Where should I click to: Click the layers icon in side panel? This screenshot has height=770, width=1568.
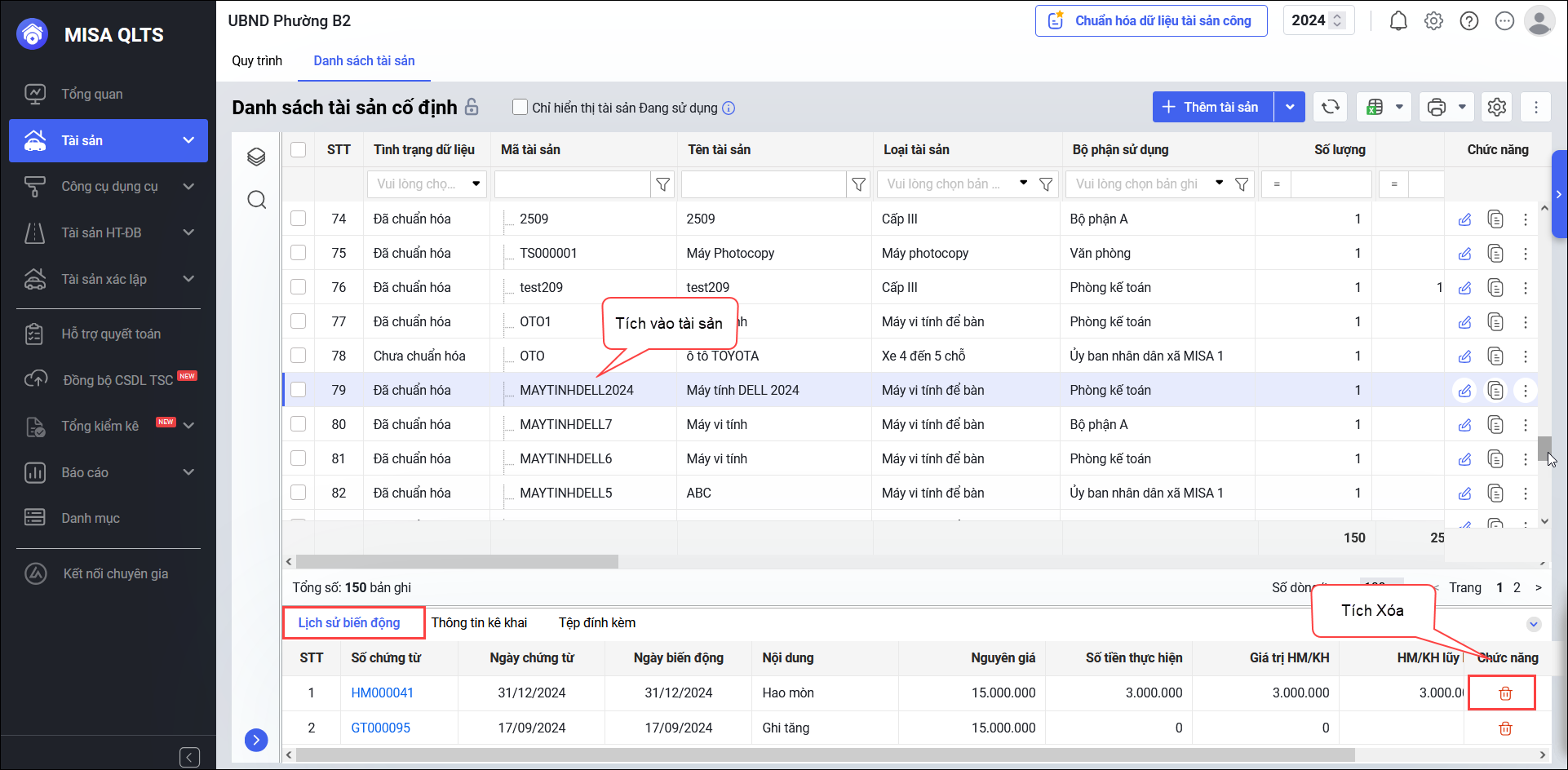click(257, 157)
